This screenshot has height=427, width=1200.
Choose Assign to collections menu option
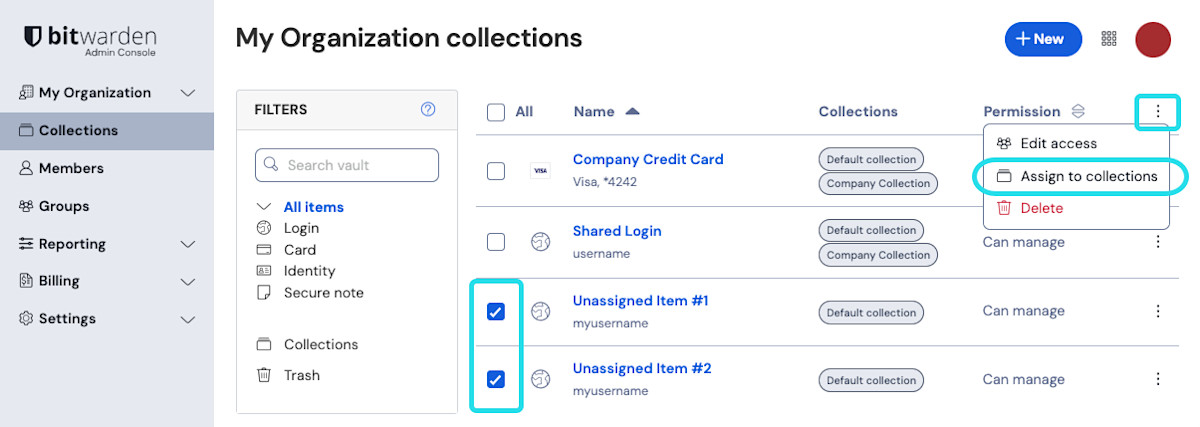[1088, 176]
